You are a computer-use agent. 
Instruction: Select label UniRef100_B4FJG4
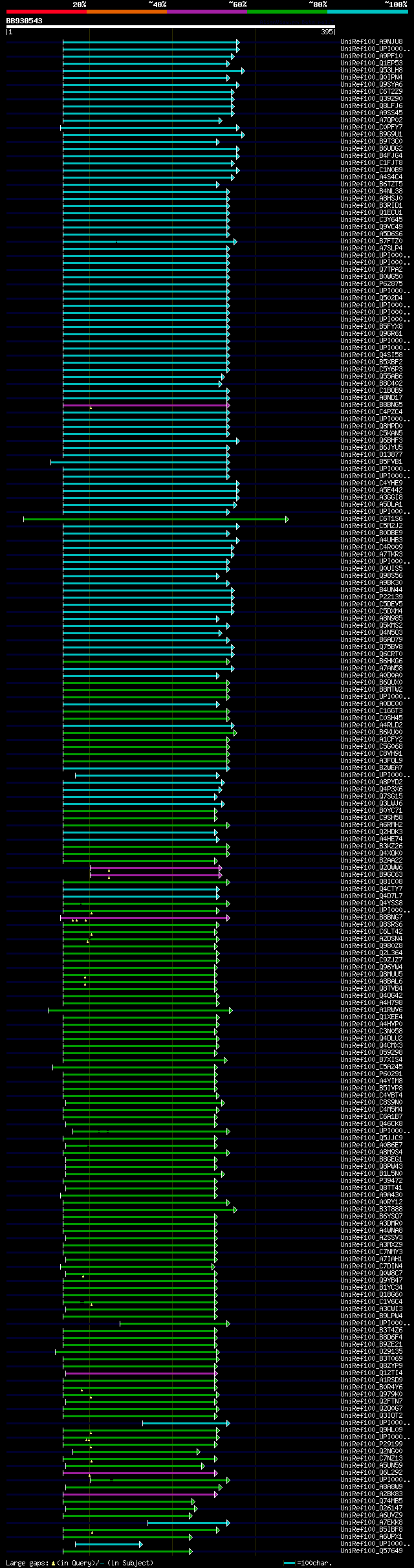coord(371,156)
